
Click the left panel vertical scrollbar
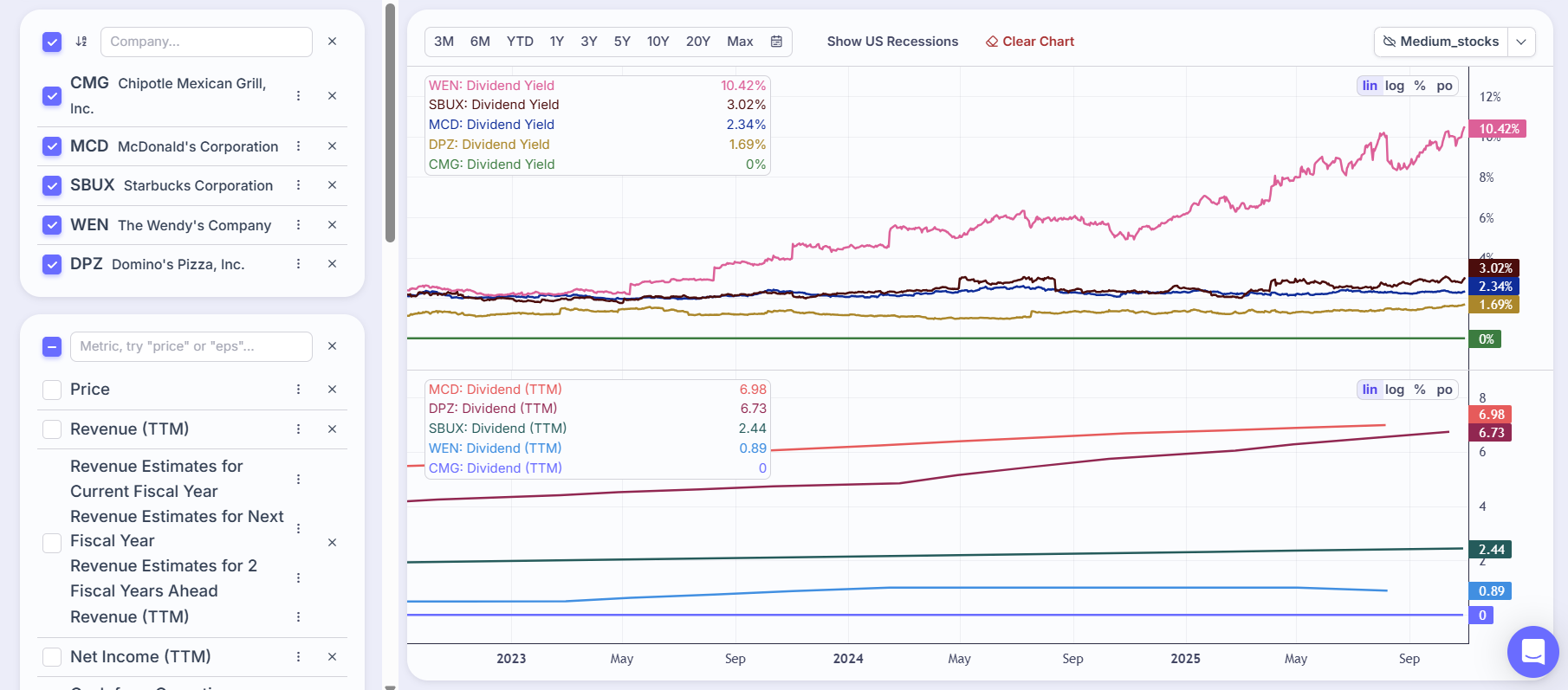tap(390, 123)
